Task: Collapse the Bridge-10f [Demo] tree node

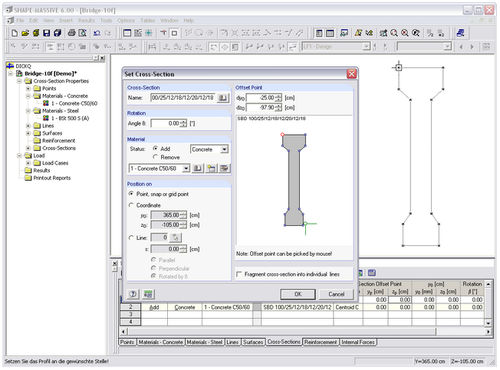Action: coord(11,73)
